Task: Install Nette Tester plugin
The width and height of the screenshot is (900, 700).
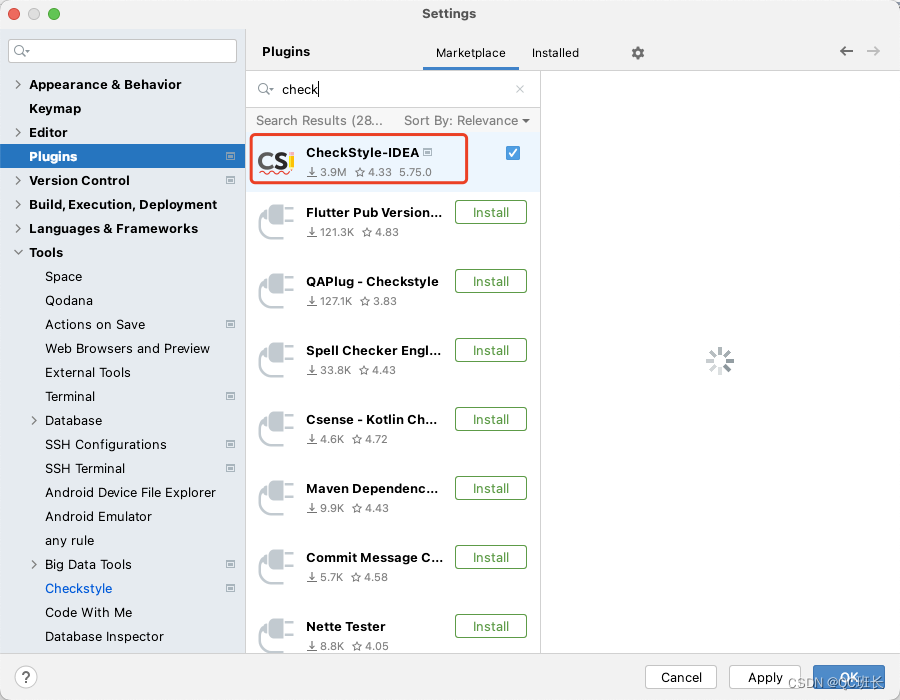Action: 491,627
